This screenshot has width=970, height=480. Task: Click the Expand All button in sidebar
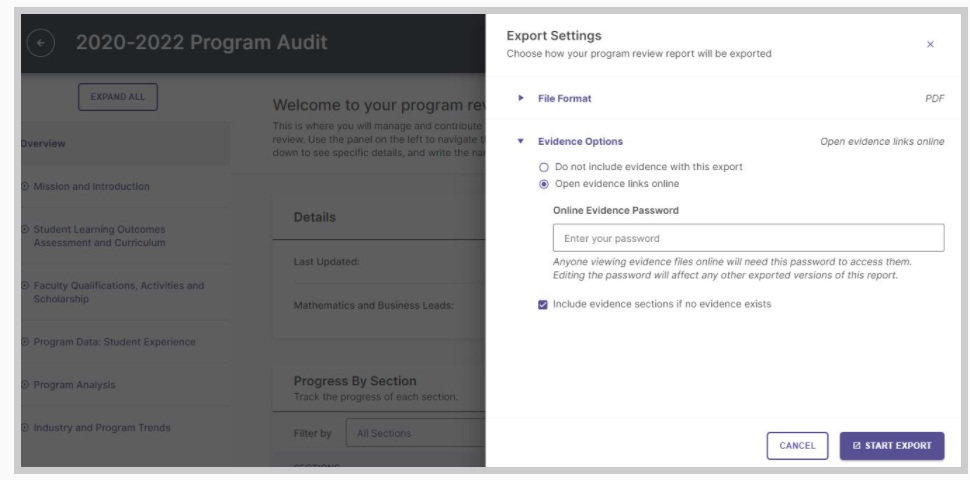coord(118,97)
